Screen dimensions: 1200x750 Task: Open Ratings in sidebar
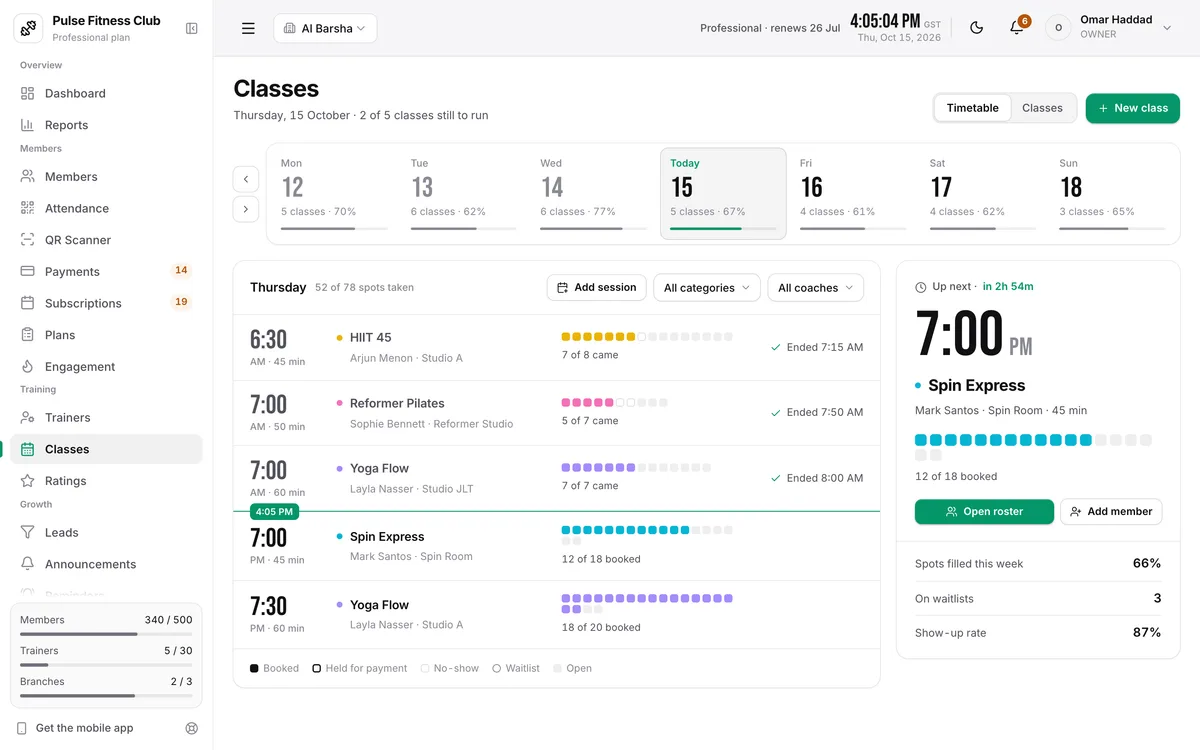106,481
